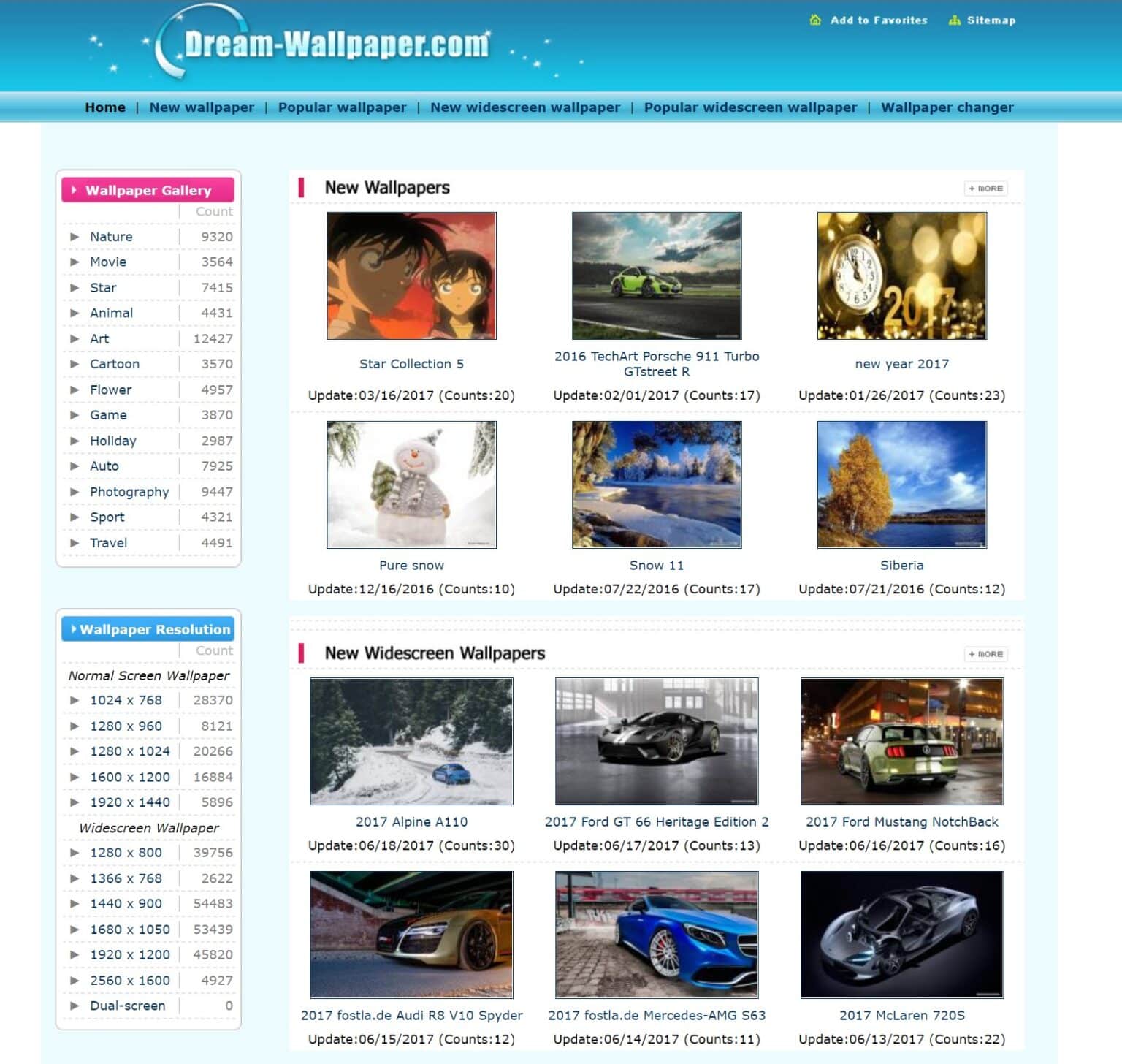The height and width of the screenshot is (1064, 1122).
Task: Open the 2017 McLaren 720S wallpaper link
Action: (x=901, y=1015)
